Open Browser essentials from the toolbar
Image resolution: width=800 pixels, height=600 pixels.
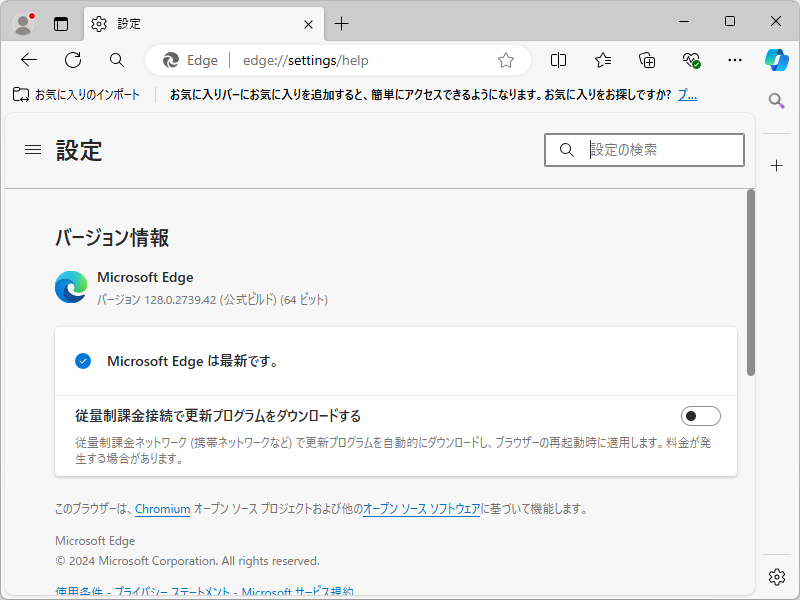(x=690, y=60)
